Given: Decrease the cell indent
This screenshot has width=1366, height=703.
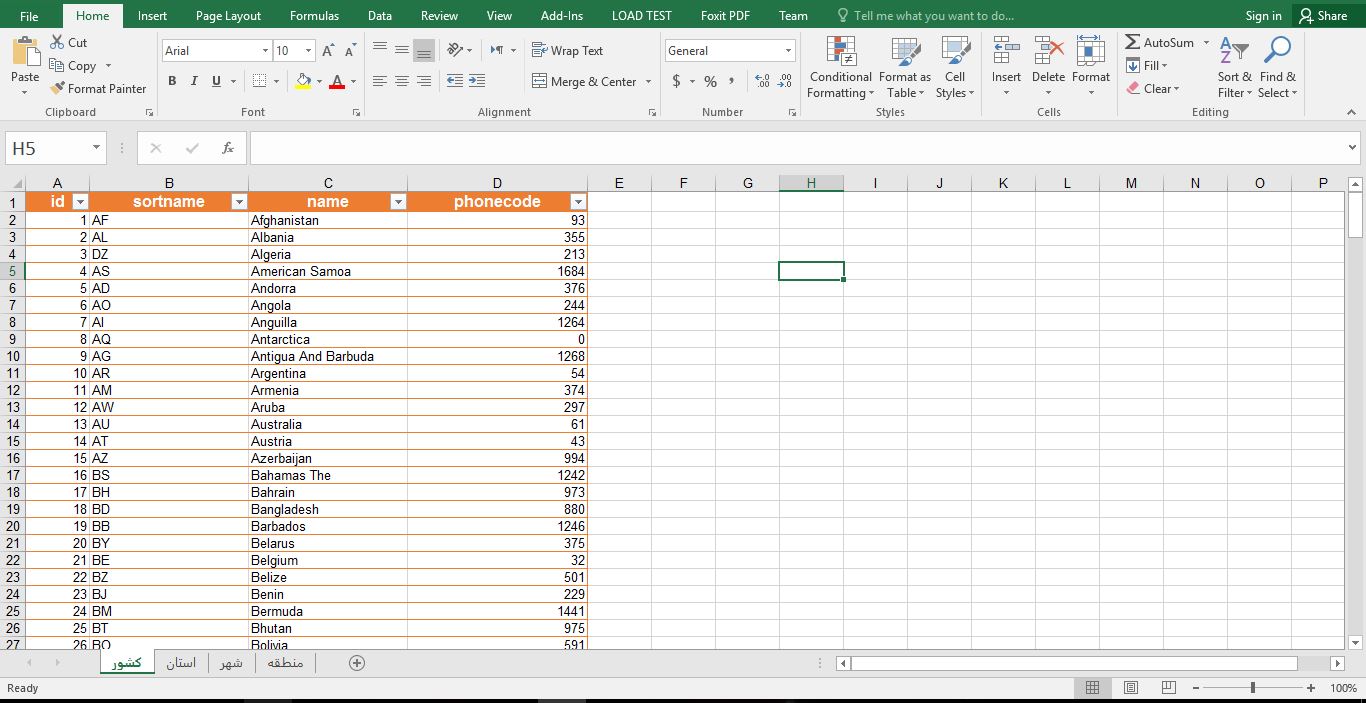Looking at the screenshot, I should (x=455, y=81).
